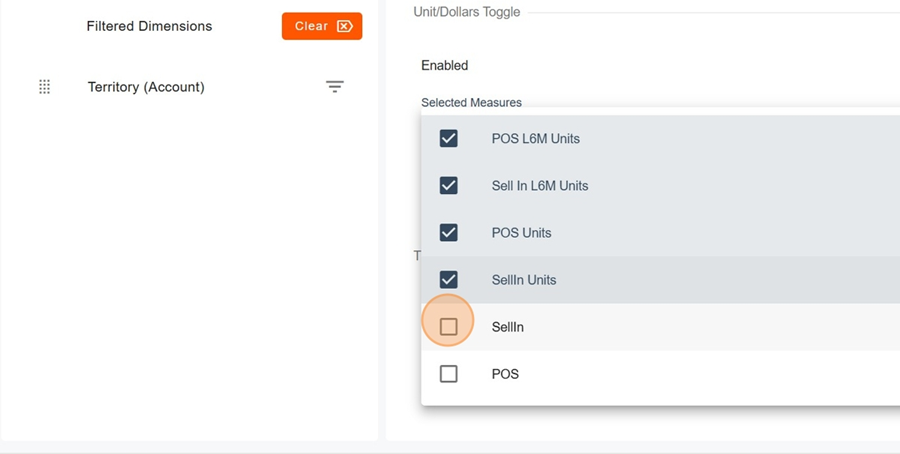
Task: Select the Territory (Account) dimension label
Action: (146, 87)
